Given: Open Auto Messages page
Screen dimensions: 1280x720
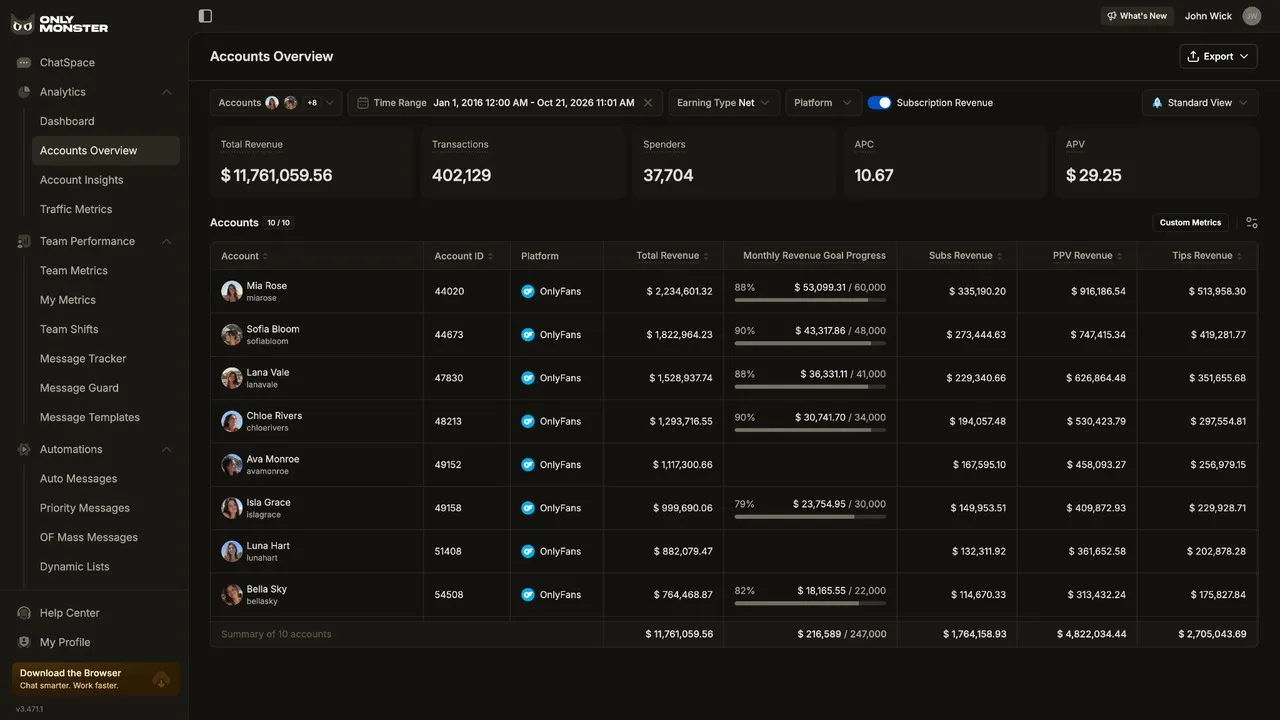Looking at the screenshot, I should [78, 479].
